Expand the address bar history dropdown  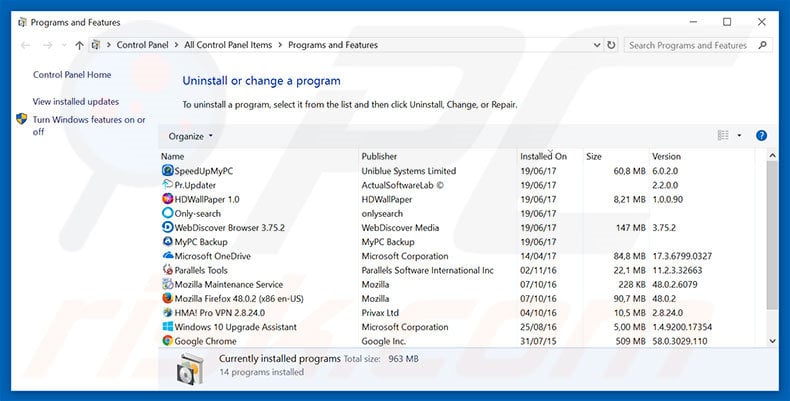pyautogui.click(x=597, y=45)
